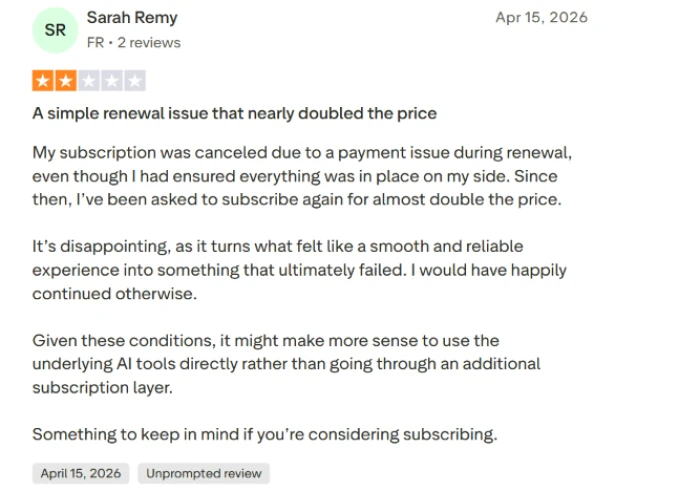Click the April 15, 2026 tag badge
The image size is (700, 491).
pyautogui.click(x=81, y=473)
